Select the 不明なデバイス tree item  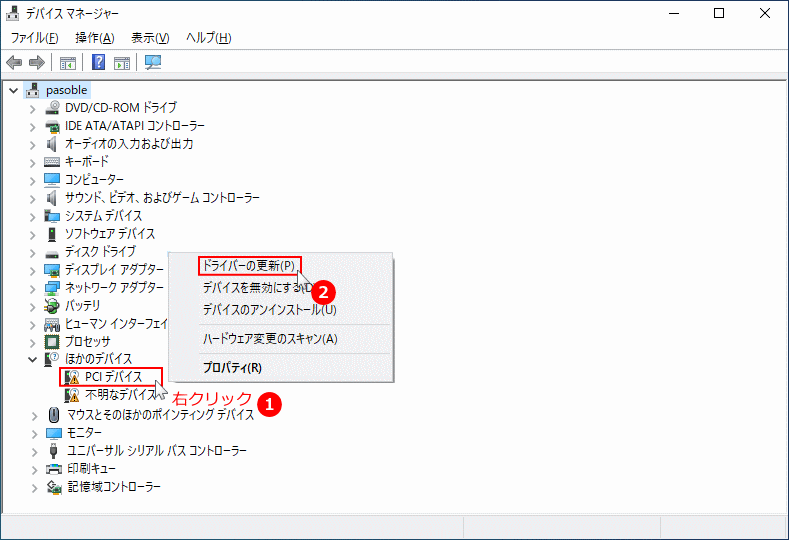pyautogui.click(x=120, y=395)
